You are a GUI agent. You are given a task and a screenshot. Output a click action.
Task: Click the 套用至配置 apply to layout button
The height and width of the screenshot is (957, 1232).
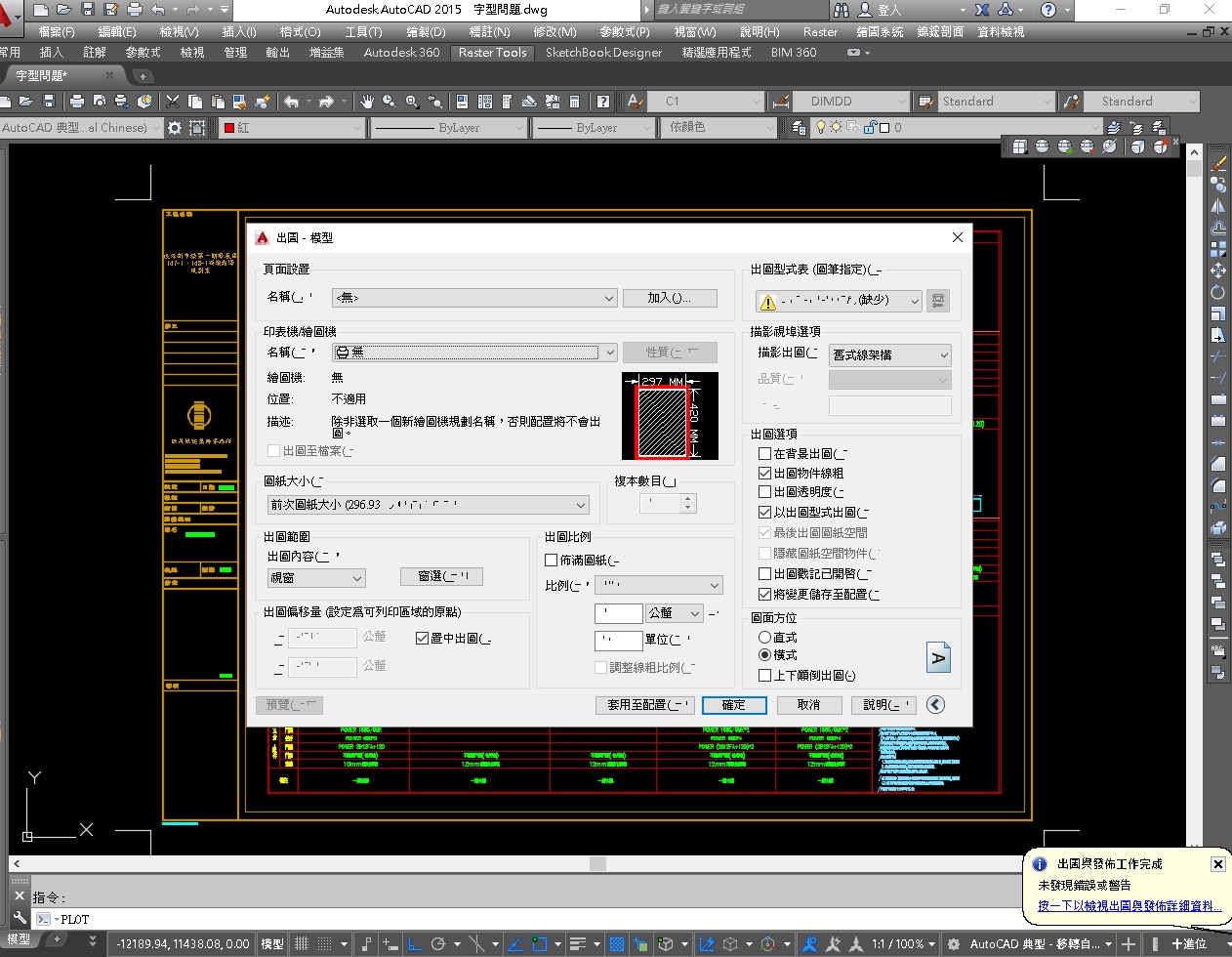(644, 705)
